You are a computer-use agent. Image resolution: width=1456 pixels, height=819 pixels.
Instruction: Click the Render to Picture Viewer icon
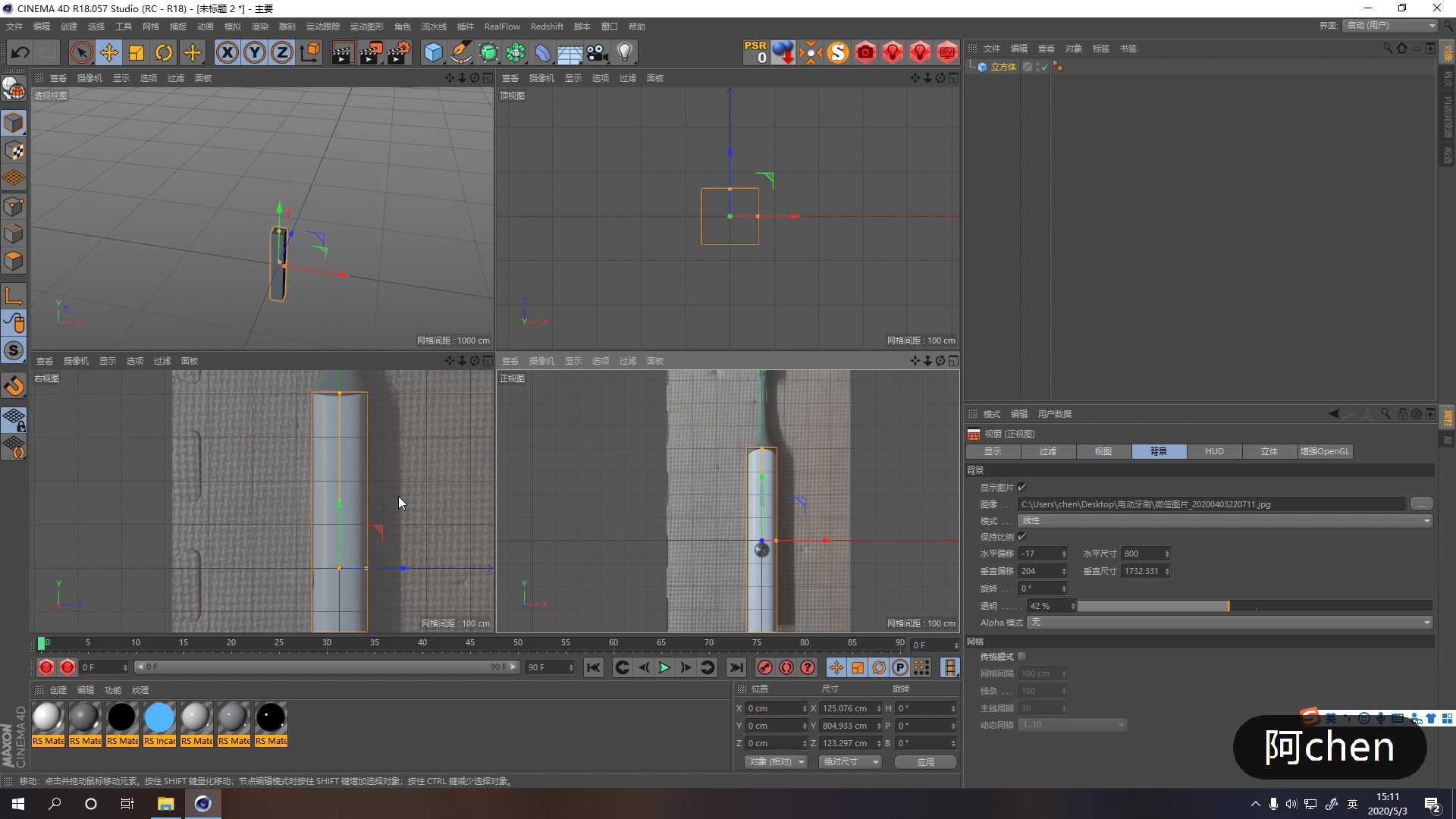[370, 52]
